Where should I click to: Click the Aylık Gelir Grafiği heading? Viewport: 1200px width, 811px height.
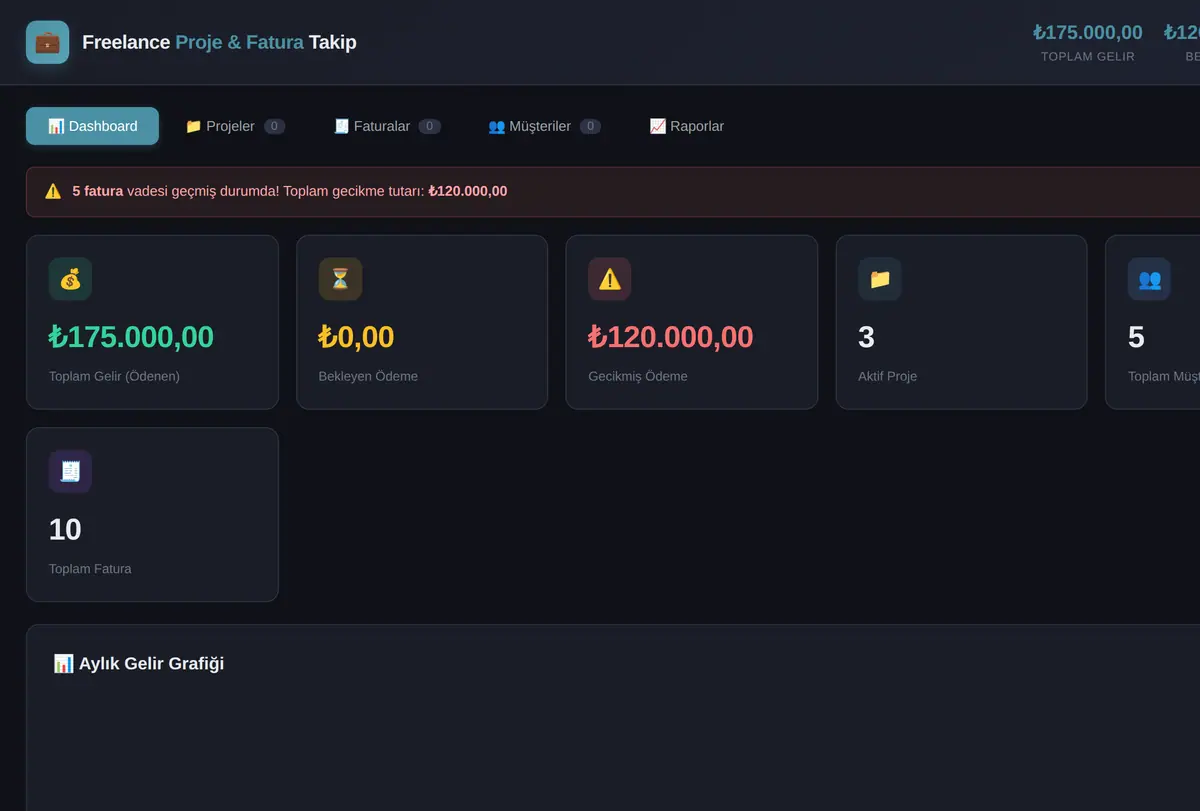[x=151, y=663]
